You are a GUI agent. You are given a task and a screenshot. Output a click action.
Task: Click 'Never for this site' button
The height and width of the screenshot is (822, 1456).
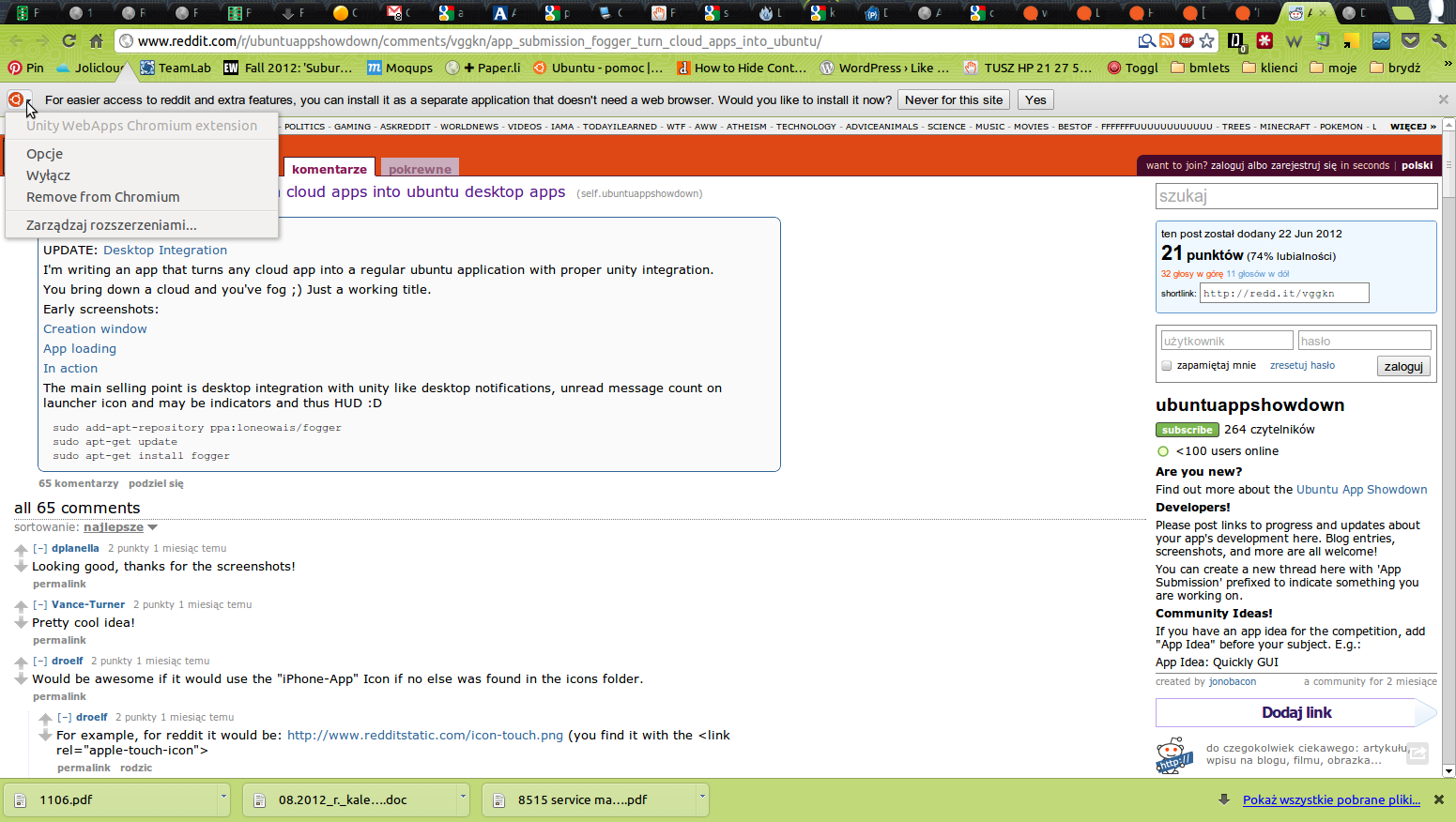(954, 99)
